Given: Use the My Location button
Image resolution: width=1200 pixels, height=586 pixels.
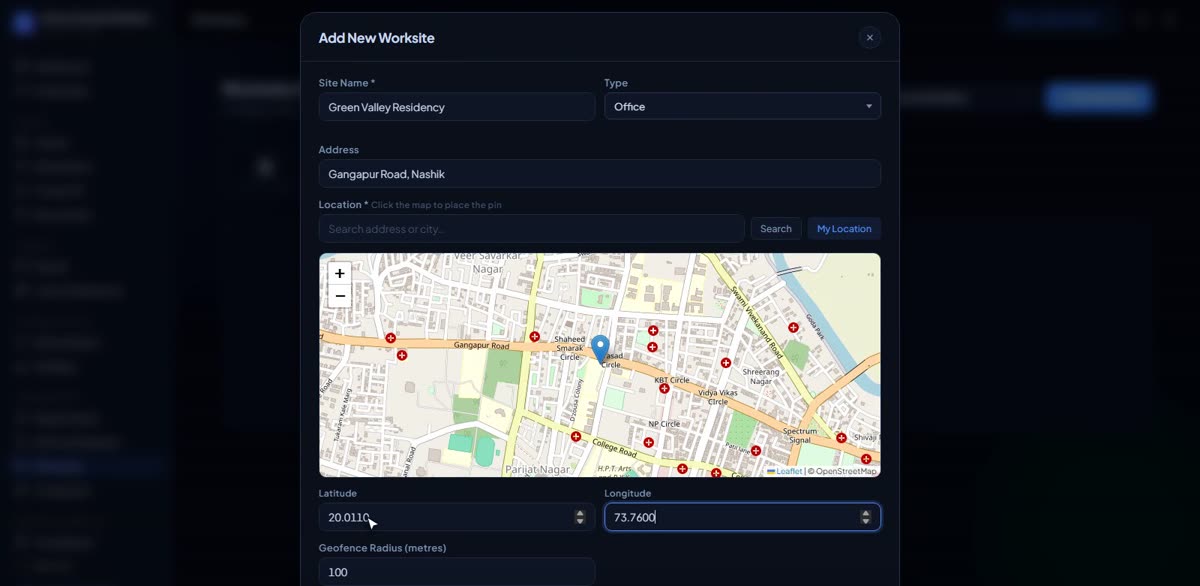Looking at the screenshot, I should click(844, 229).
